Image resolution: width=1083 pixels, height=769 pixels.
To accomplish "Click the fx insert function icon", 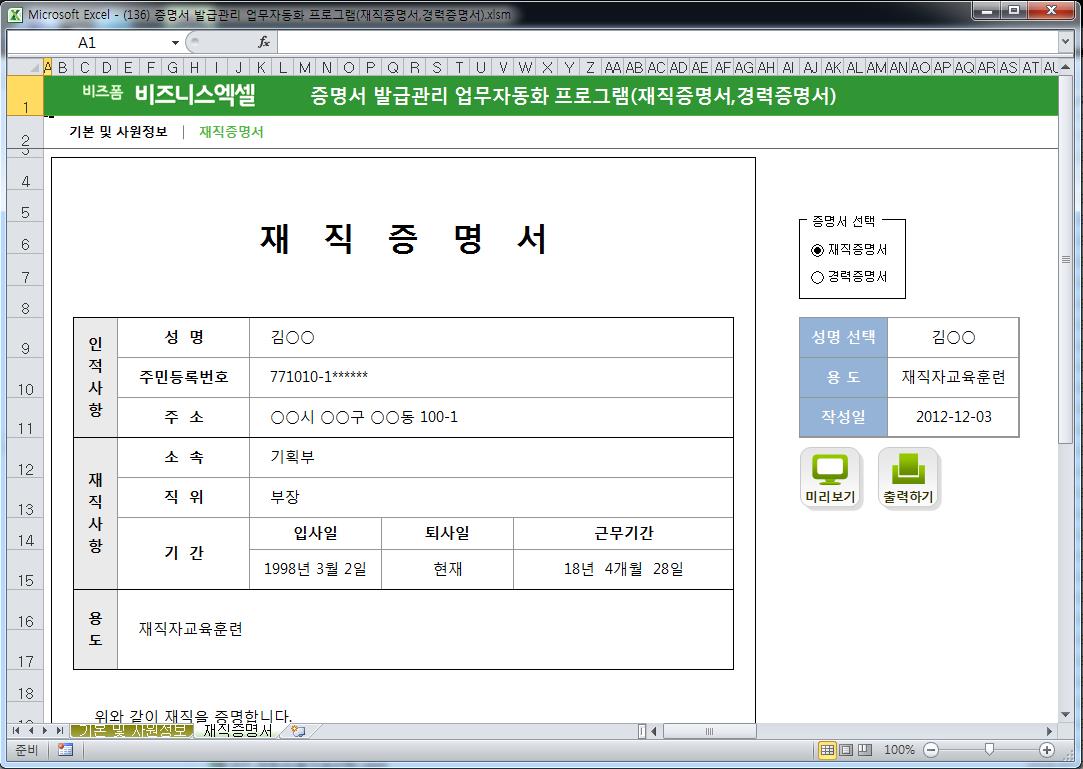I will click(x=264, y=42).
